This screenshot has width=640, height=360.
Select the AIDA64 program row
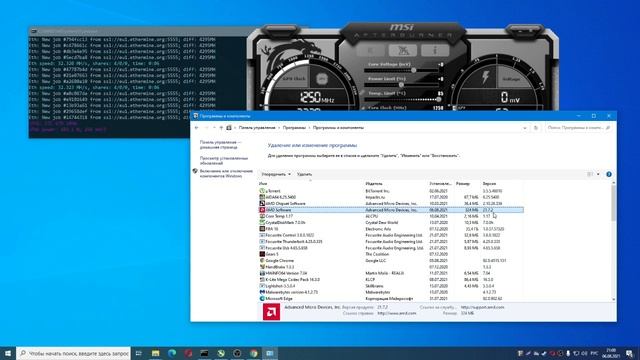click(391, 197)
